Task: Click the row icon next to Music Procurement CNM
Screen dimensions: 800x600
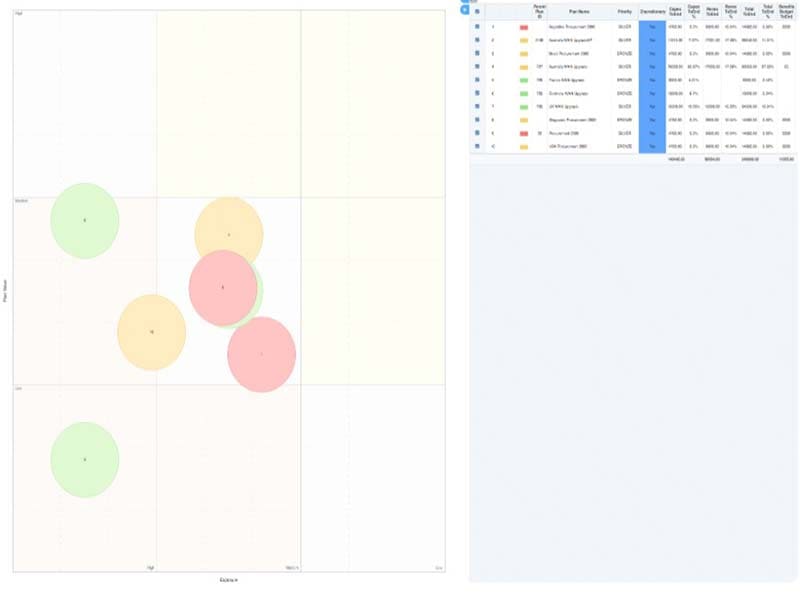Action: coord(477,53)
